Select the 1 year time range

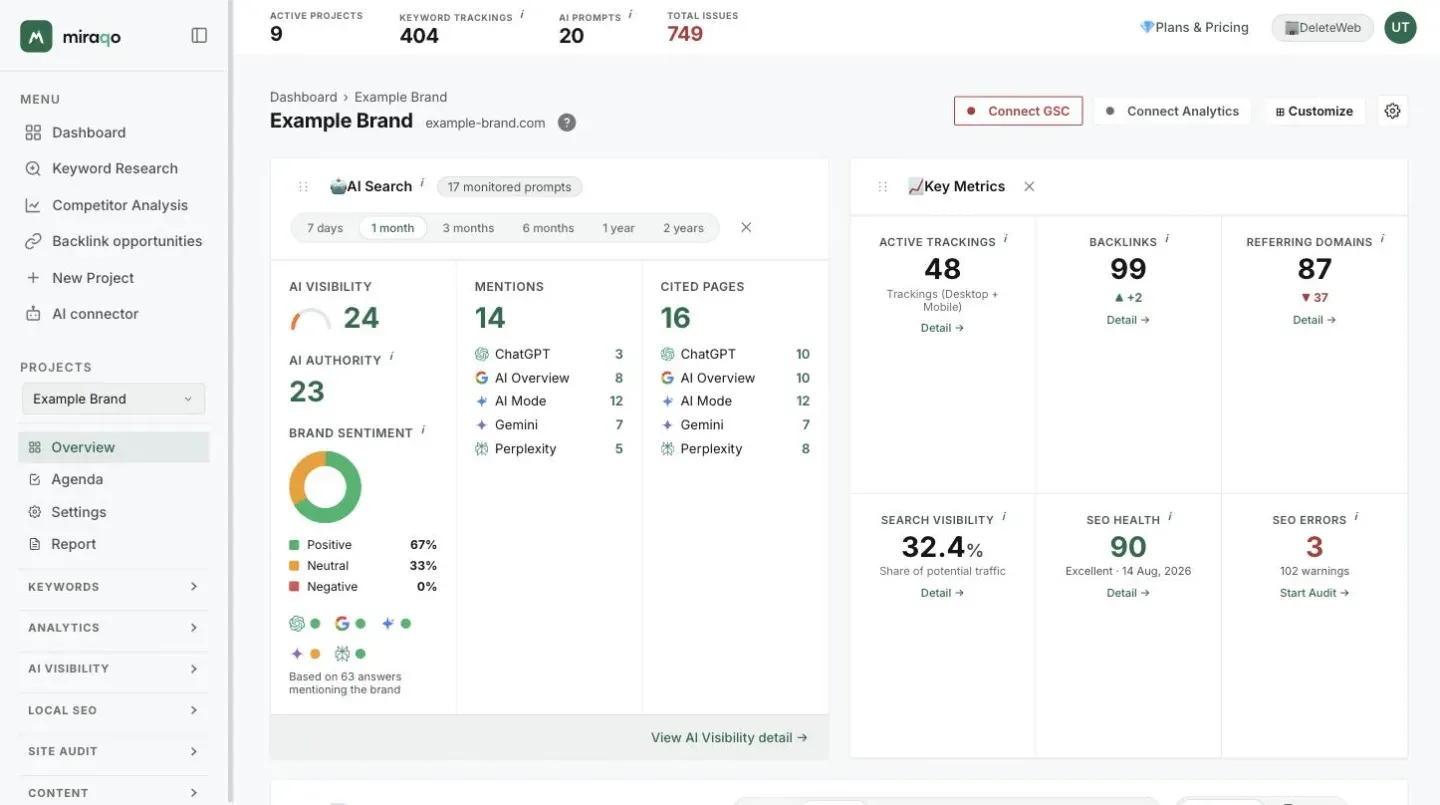point(619,228)
